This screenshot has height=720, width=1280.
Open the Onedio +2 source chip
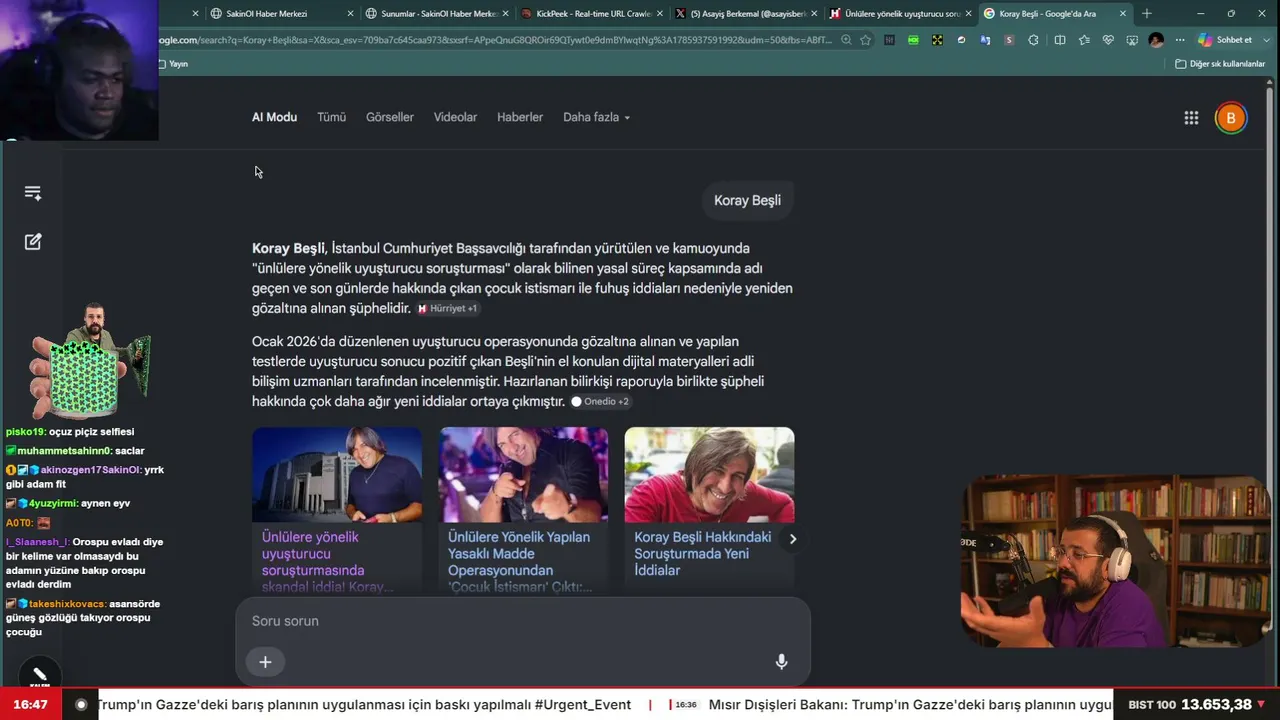[600, 402]
